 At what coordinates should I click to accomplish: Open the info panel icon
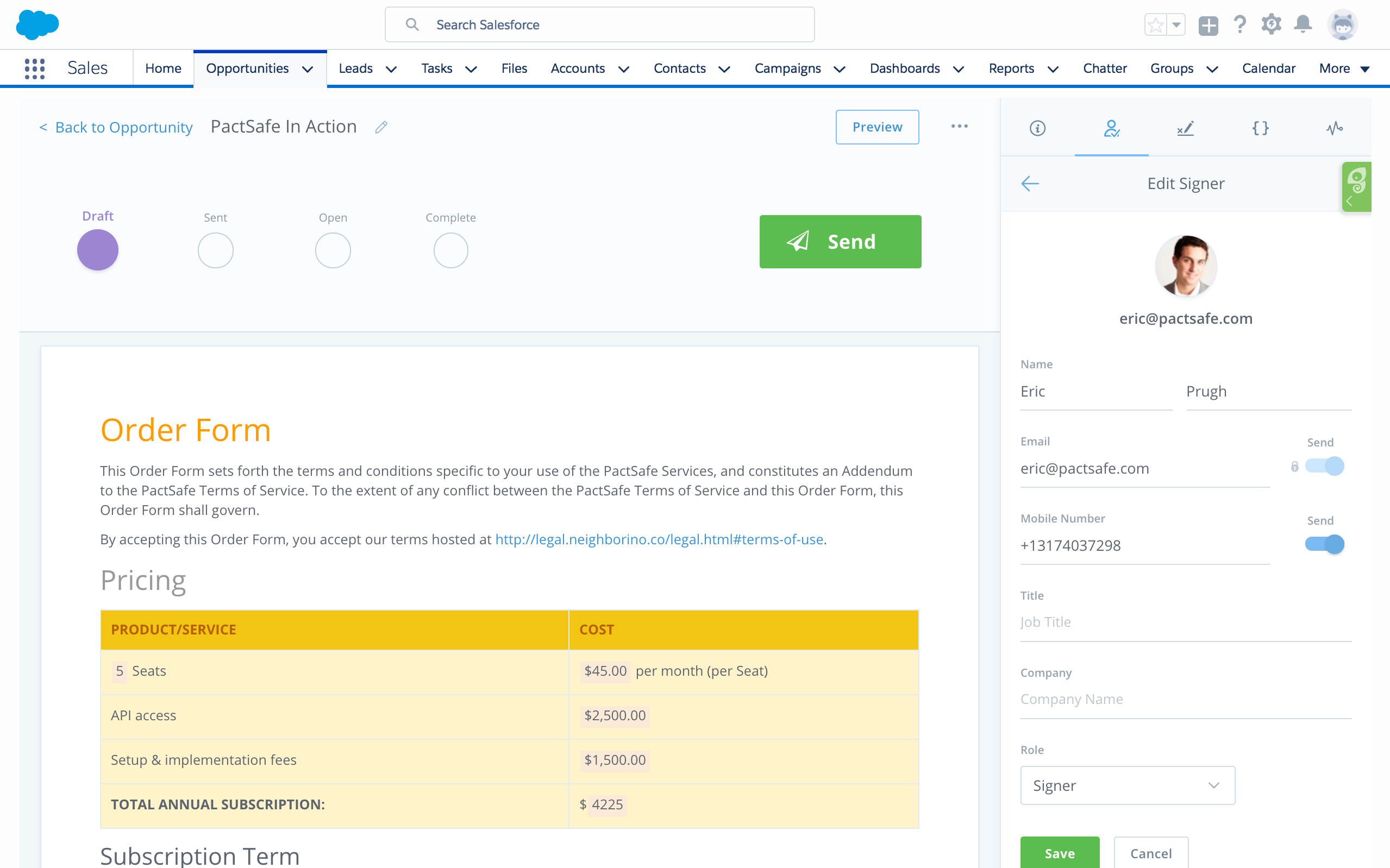pos(1037,128)
